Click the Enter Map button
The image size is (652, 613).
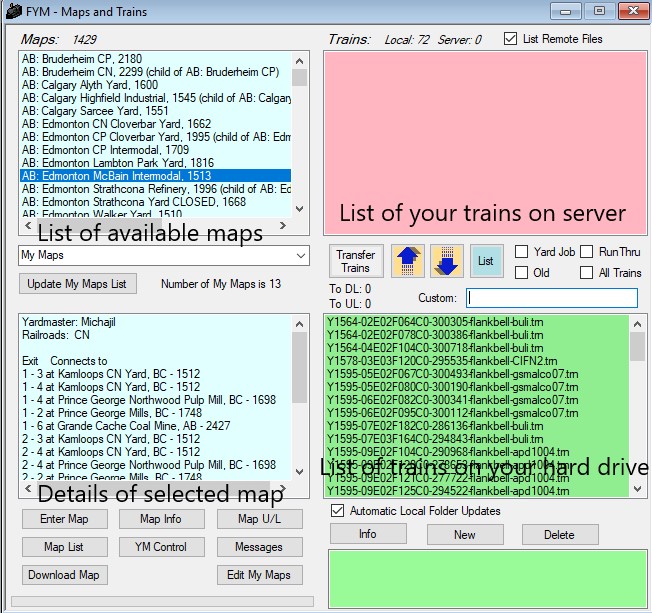(x=64, y=519)
